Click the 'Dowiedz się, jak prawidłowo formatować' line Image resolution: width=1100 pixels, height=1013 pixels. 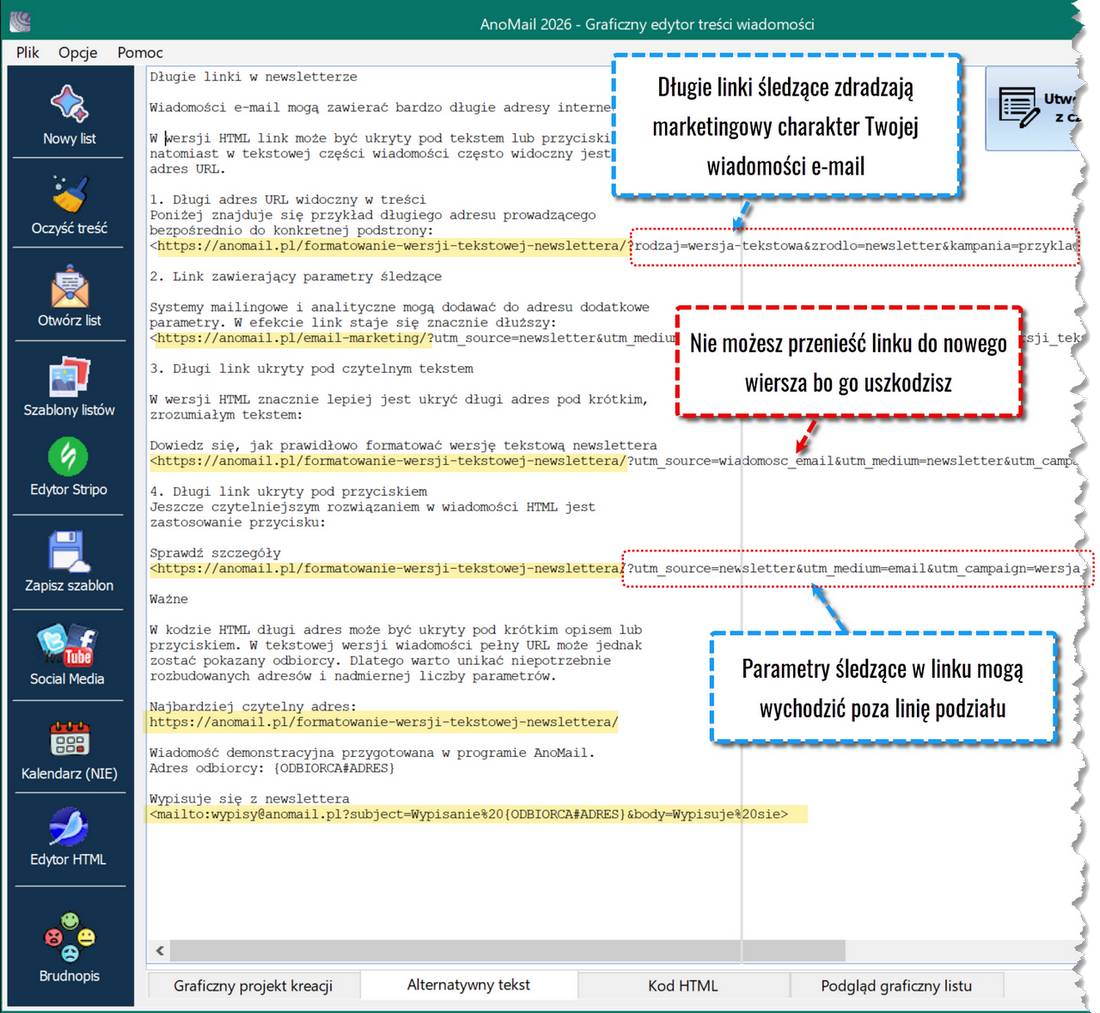pos(403,445)
